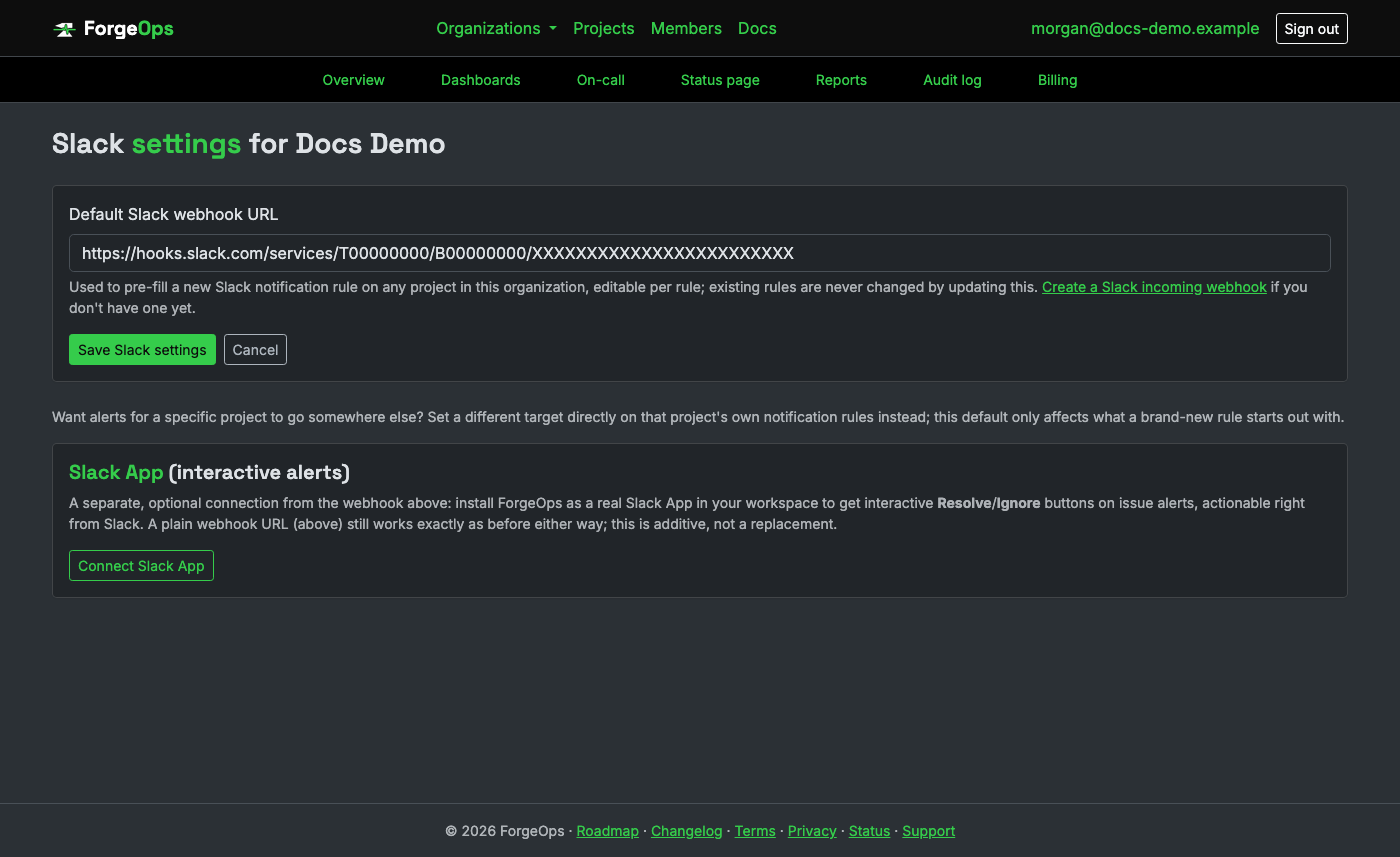Click the bold 'Resolve/Ignore' text
The width and height of the screenshot is (1400, 857).
pos(988,503)
